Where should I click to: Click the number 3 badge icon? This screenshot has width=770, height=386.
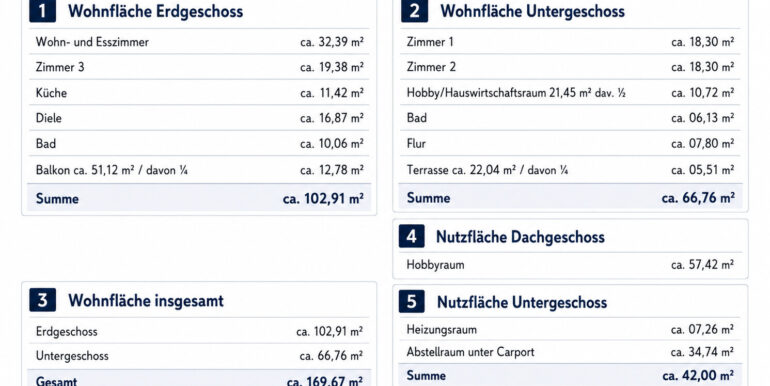[x=42, y=300]
